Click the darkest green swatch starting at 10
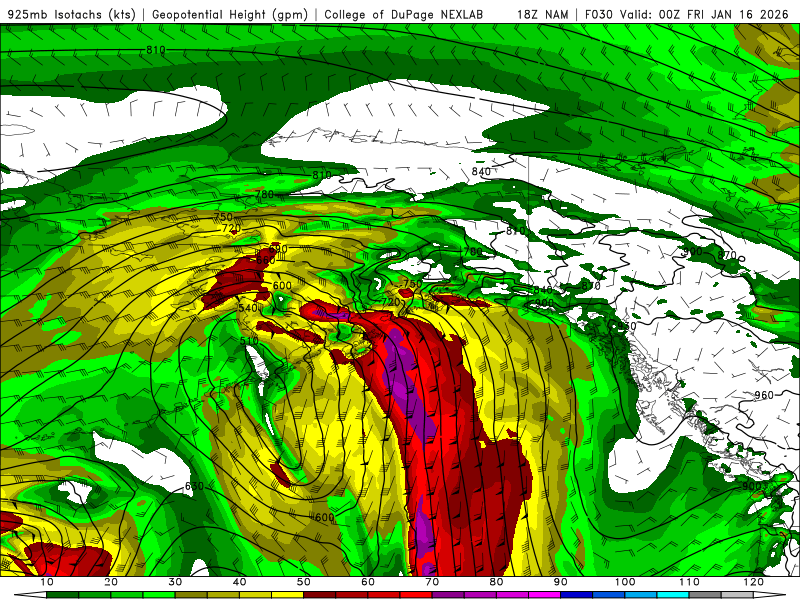The image size is (800, 600). [62, 595]
